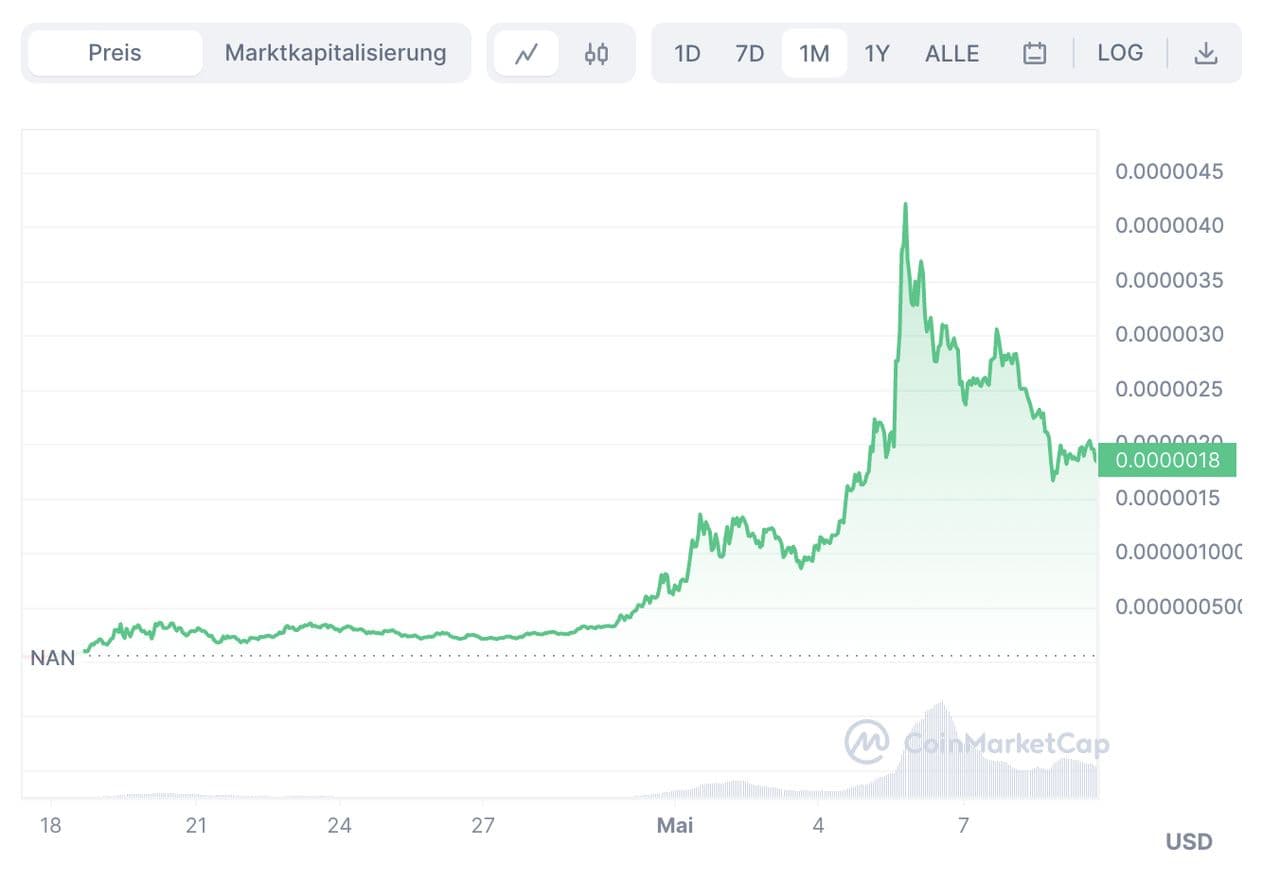Switch to line chart view
This screenshot has height=880, width=1280.
[x=526, y=54]
